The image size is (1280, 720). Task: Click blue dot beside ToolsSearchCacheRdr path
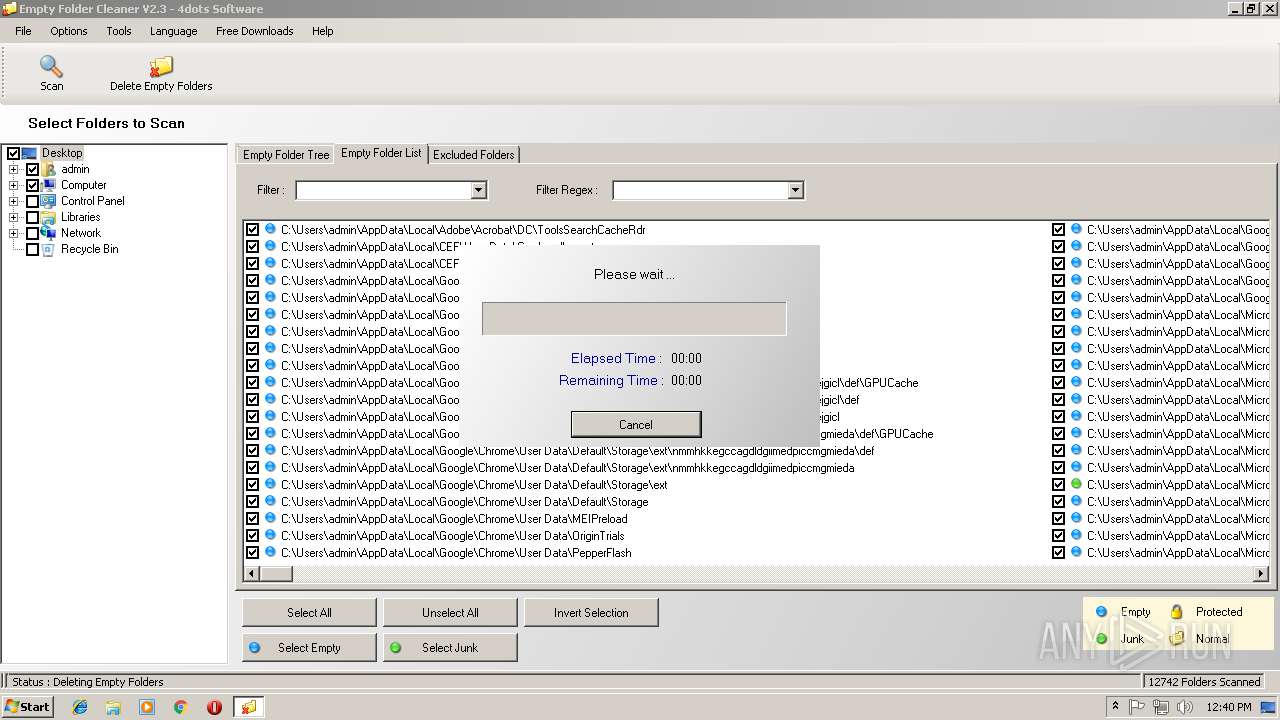click(x=270, y=229)
